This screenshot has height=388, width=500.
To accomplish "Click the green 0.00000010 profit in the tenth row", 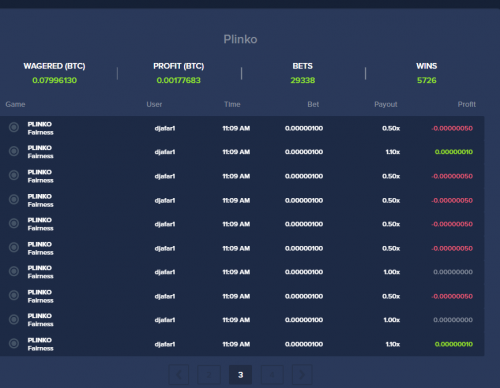I will click(x=454, y=344).
